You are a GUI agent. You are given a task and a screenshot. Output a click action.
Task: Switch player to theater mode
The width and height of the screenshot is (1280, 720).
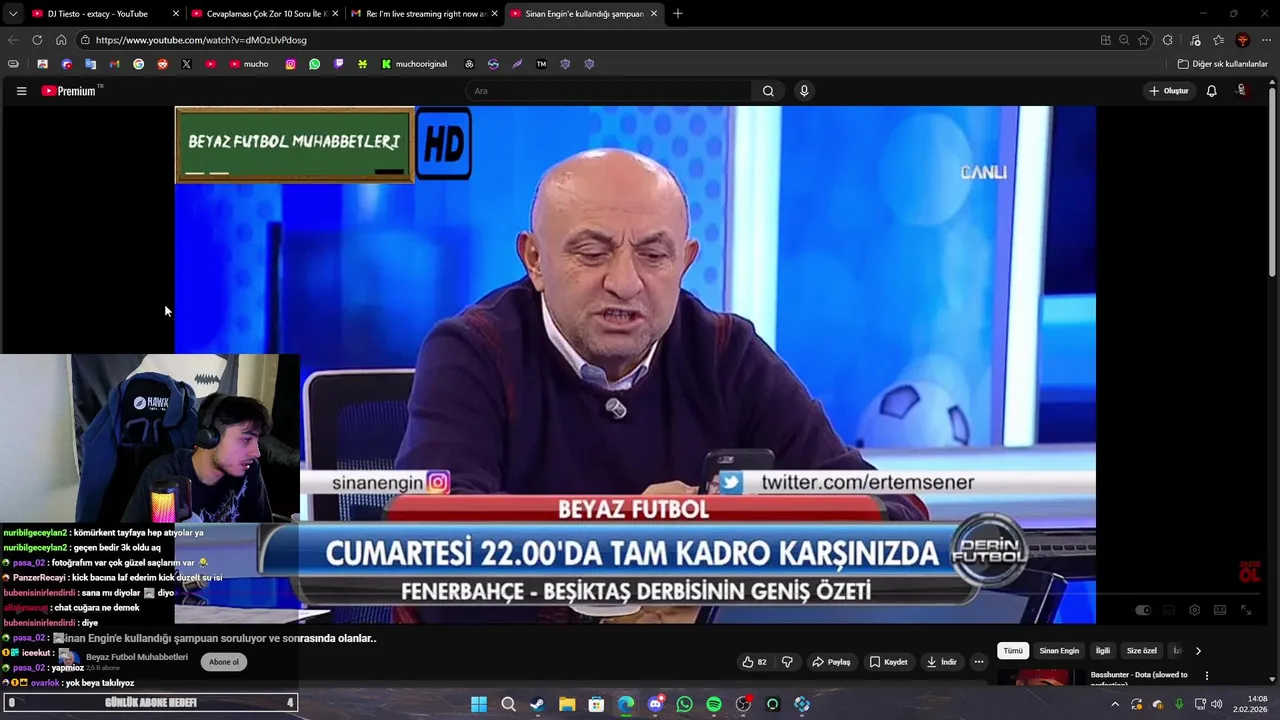tap(1220, 610)
